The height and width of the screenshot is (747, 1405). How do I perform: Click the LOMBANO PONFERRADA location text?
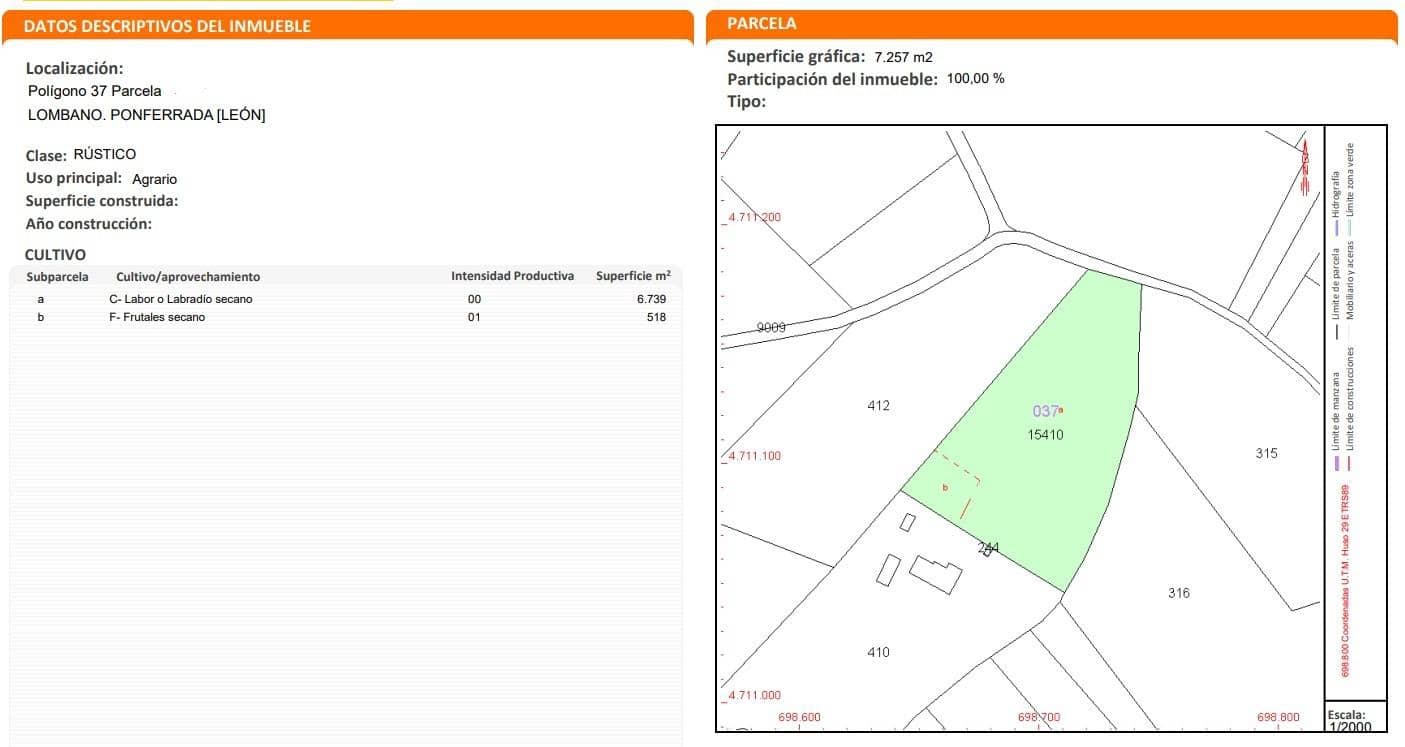pos(146,114)
